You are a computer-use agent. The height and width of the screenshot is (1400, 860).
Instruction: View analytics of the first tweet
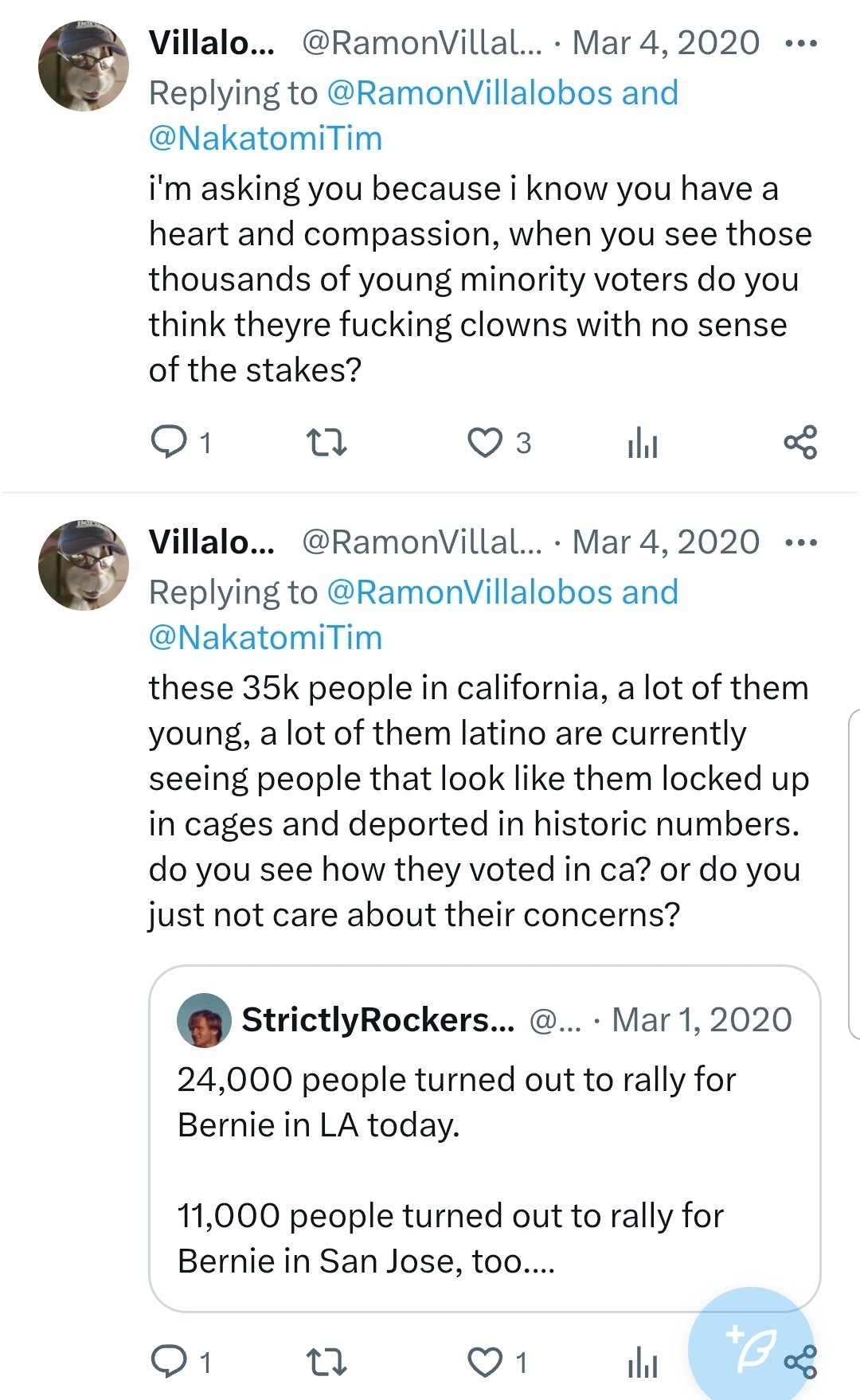tap(643, 443)
